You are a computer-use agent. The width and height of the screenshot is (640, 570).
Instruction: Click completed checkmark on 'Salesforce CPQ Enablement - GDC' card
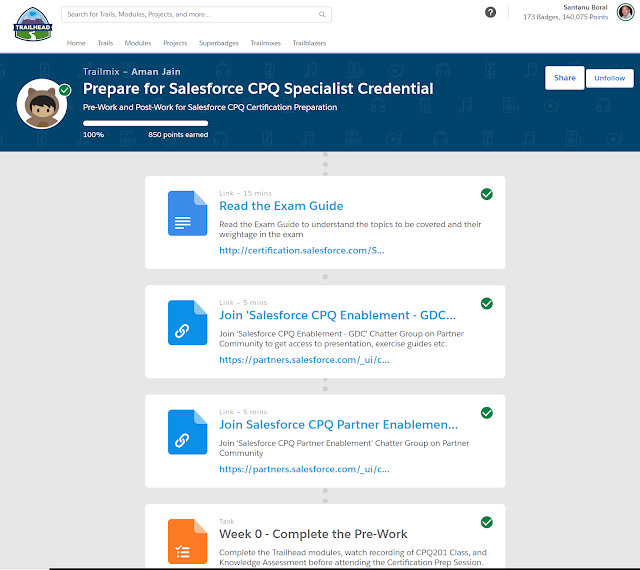[x=487, y=304]
